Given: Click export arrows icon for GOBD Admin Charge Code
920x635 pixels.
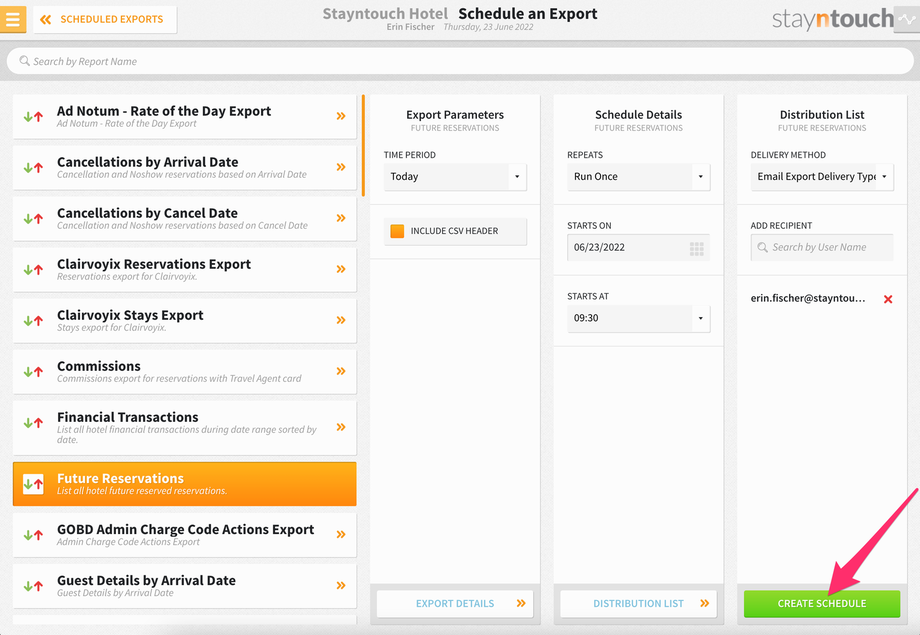Looking at the screenshot, I should [x=33, y=535].
